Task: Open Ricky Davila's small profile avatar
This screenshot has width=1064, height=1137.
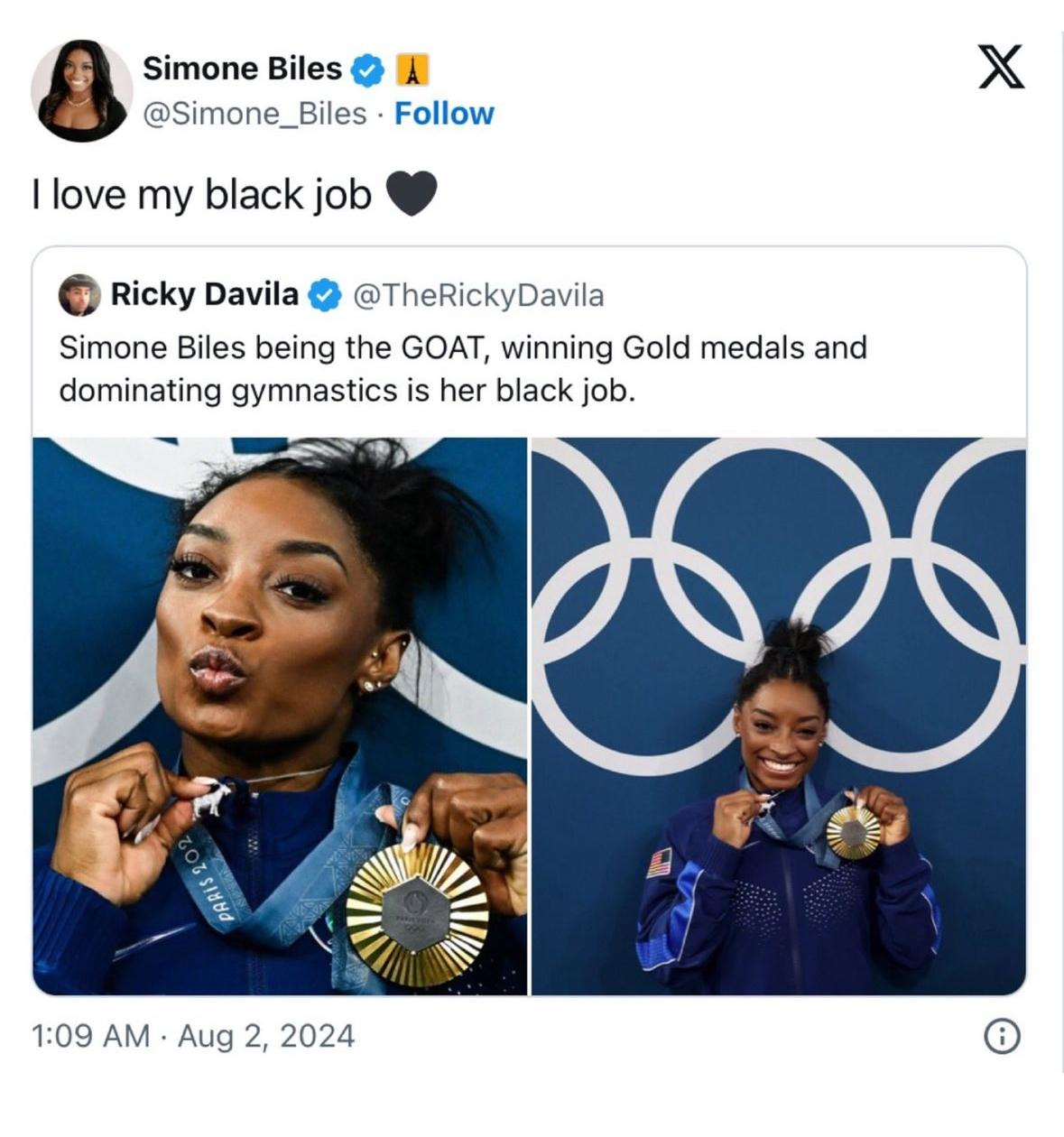Action: click(79, 295)
